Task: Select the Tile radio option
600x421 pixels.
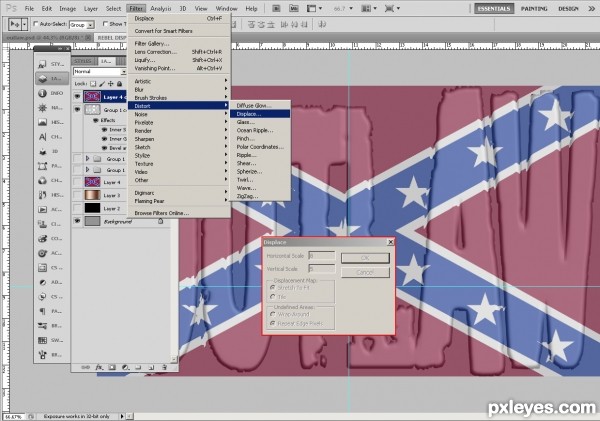Action: click(x=272, y=297)
